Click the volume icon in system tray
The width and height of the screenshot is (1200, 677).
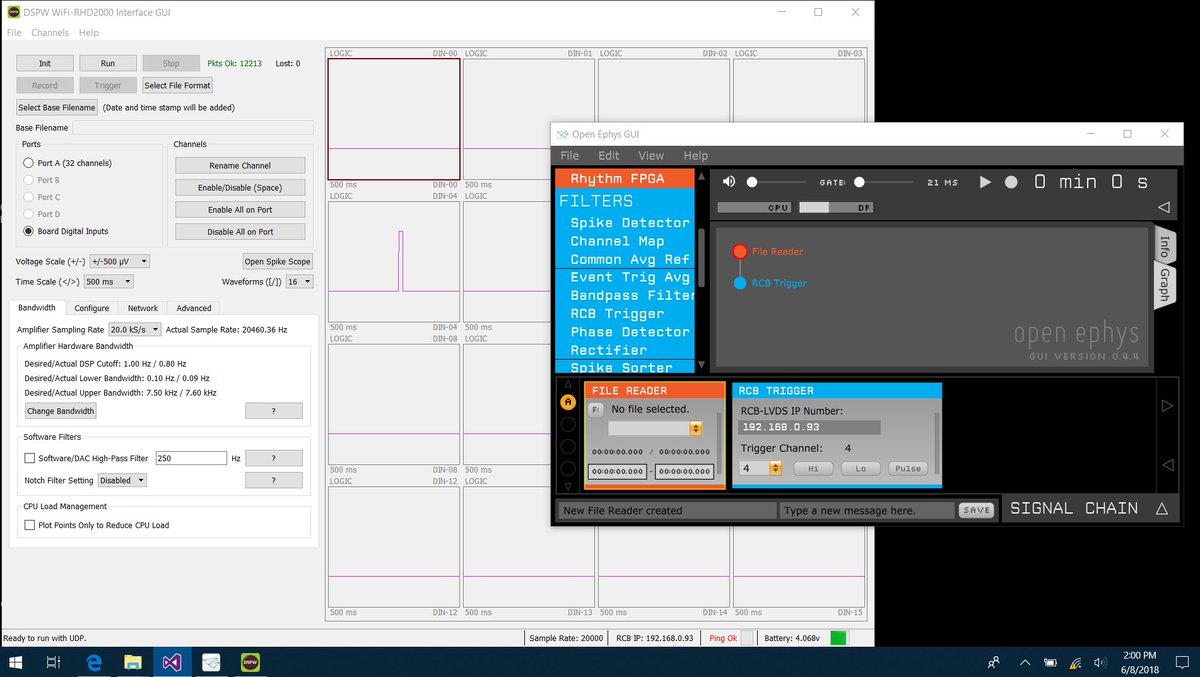pos(1100,662)
